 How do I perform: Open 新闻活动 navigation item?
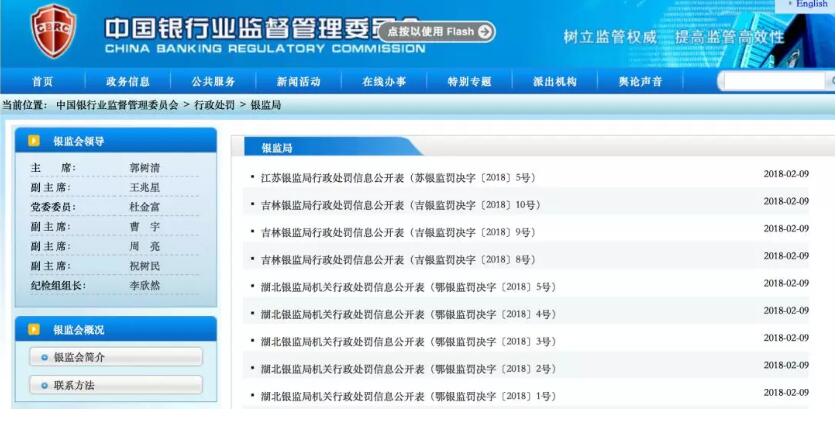(299, 82)
